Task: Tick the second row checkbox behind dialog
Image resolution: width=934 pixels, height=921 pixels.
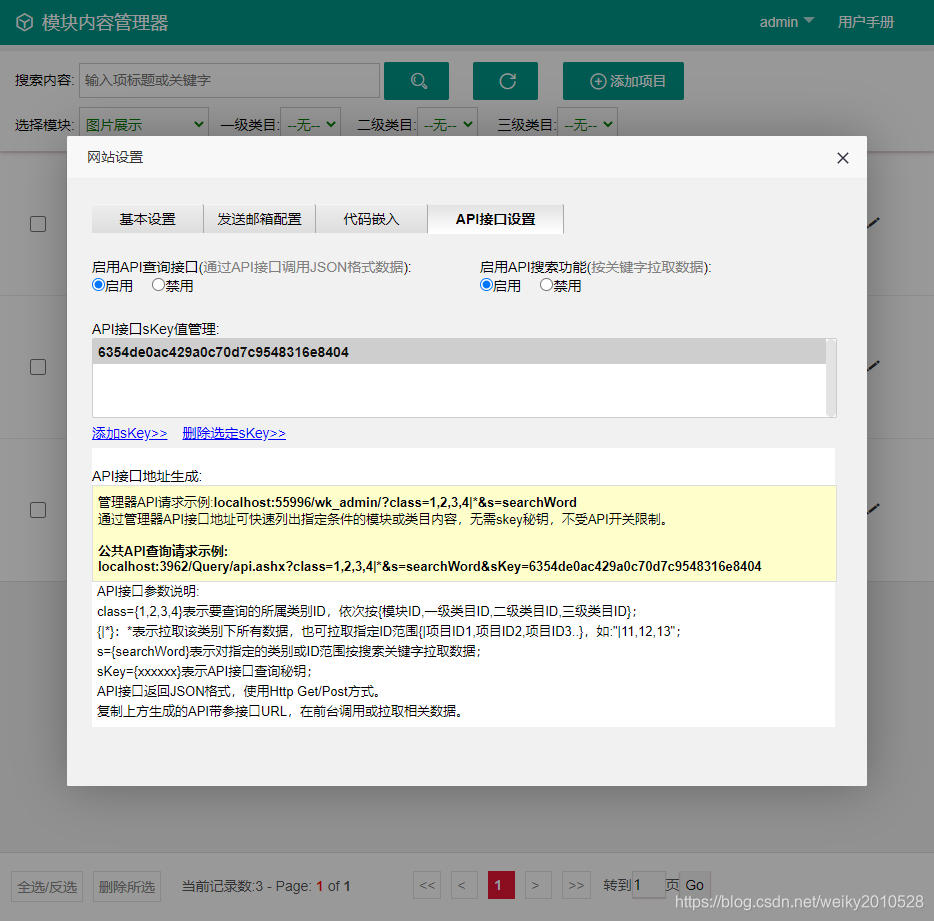Action: (38, 367)
